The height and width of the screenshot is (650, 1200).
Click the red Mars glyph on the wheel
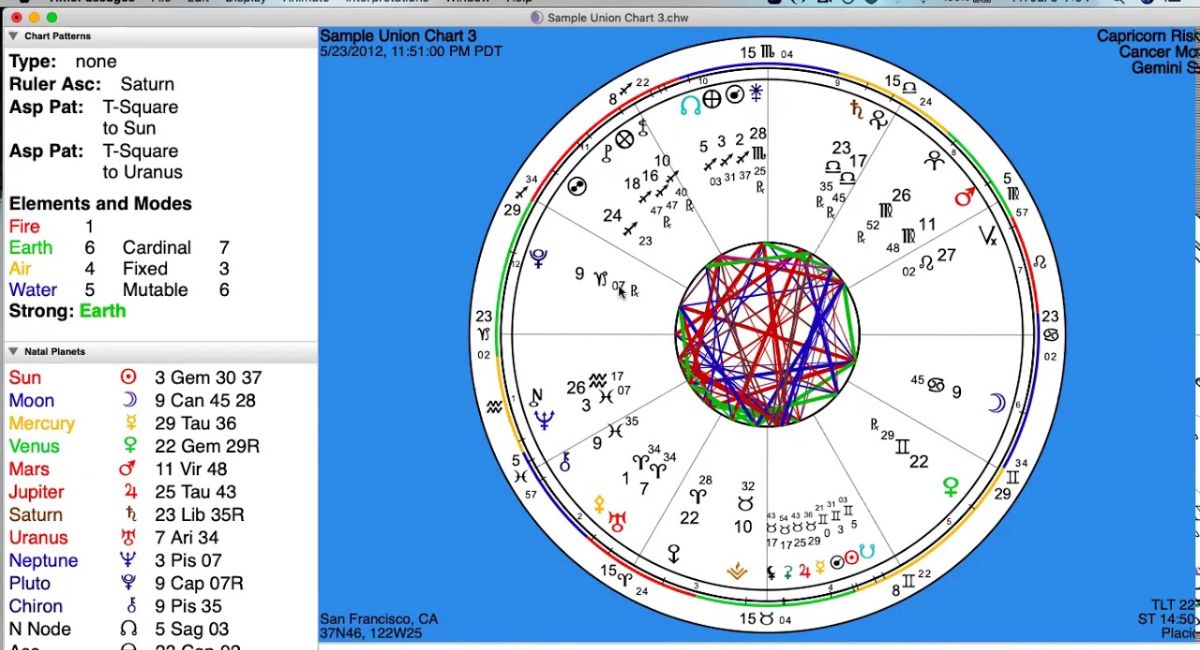964,197
